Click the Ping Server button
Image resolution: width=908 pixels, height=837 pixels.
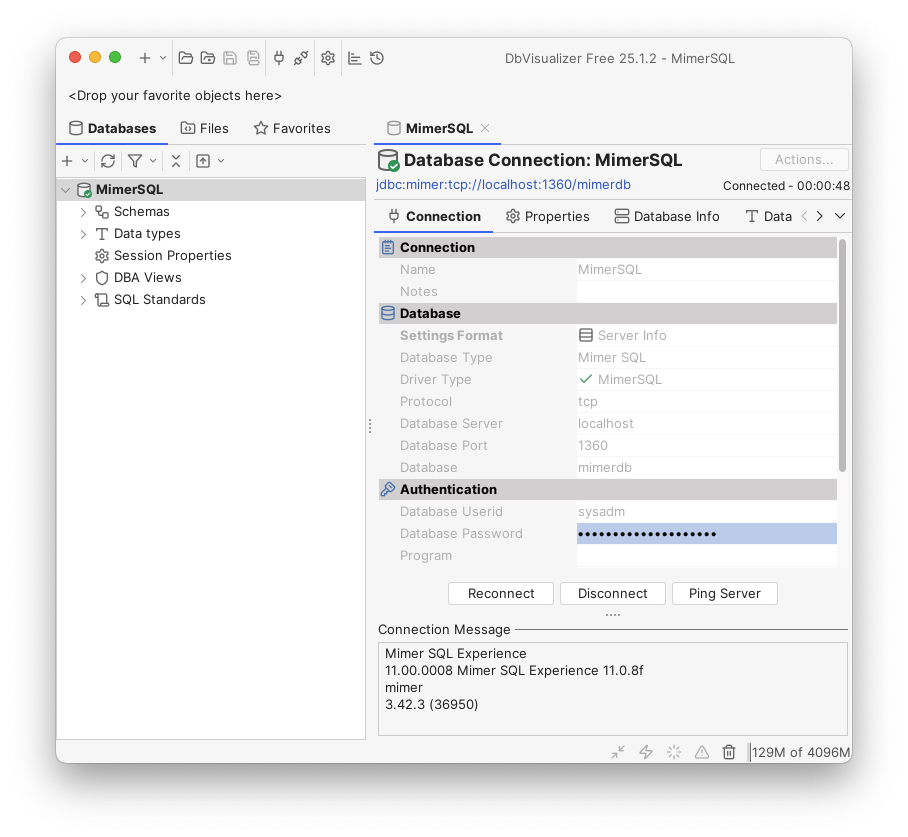pos(724,593)
